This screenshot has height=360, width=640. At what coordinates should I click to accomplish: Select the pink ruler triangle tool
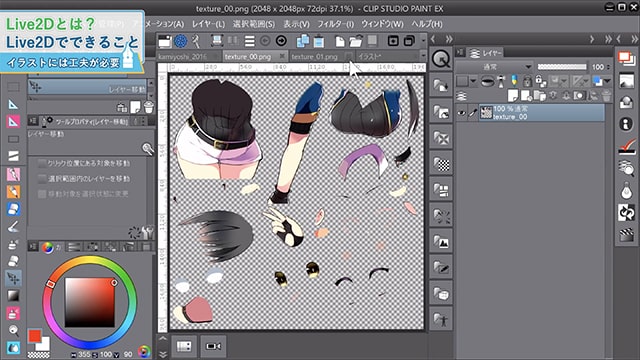13,121
